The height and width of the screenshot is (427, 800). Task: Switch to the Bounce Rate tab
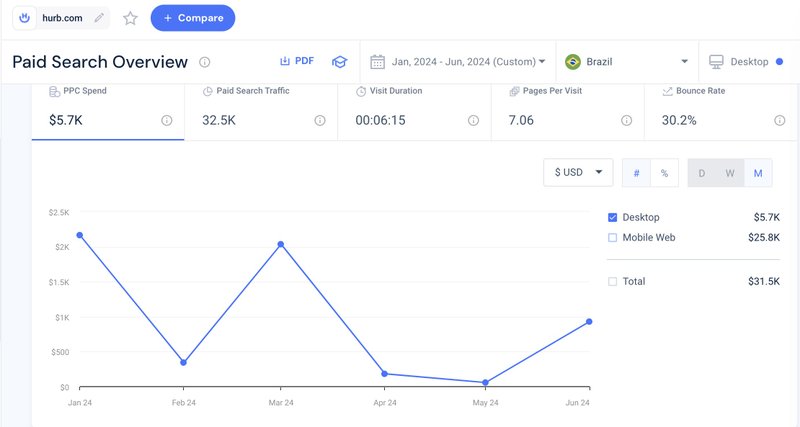(x=721, y=112)
